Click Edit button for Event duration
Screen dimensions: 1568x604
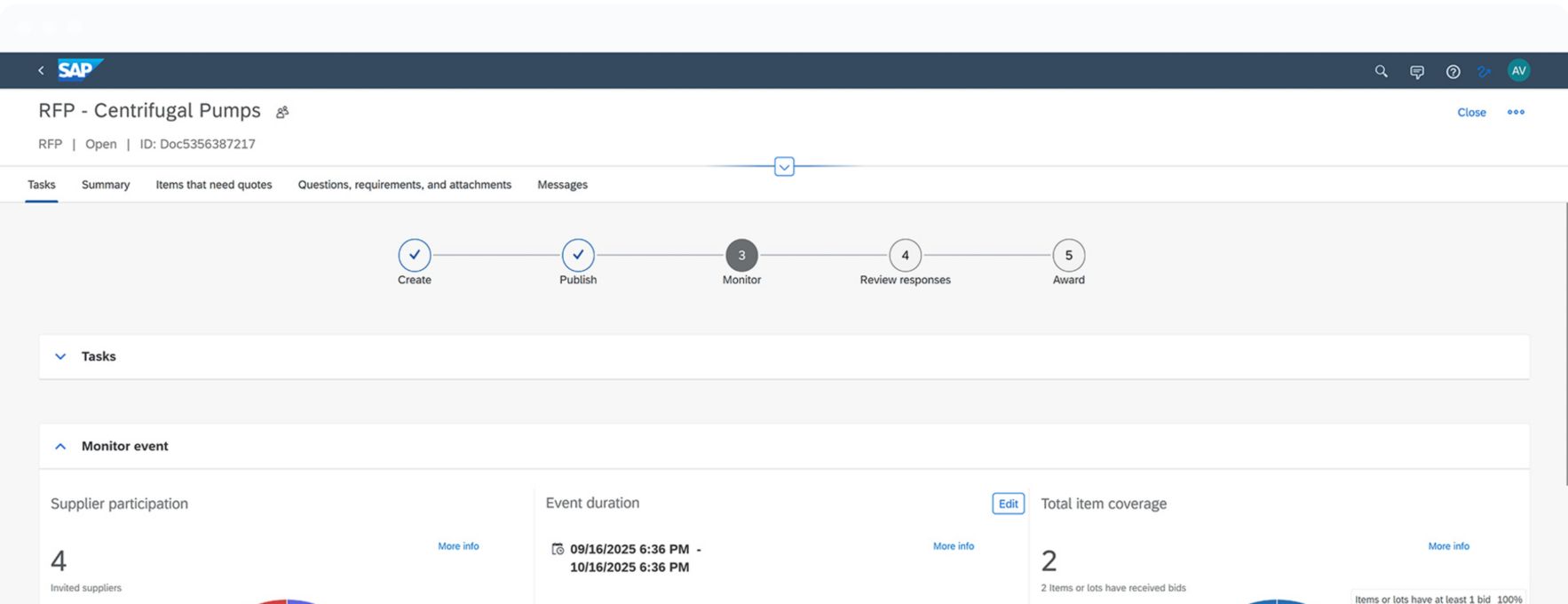pyautogui.click(x=1008, y=504)
